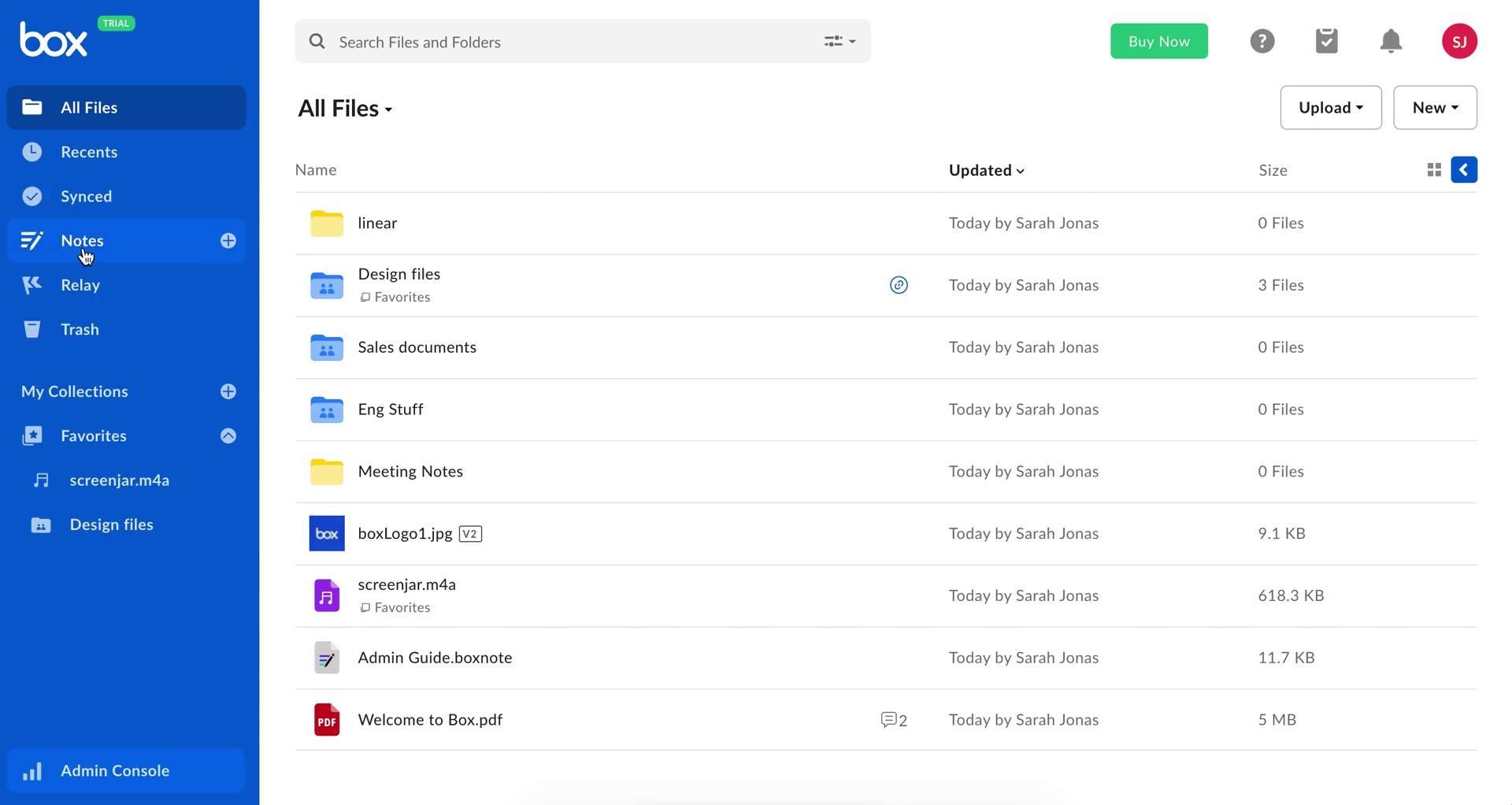Viewport: 1512px width, 805px height.
Task: Open the help question mark icon
Action: point(1262,41)
